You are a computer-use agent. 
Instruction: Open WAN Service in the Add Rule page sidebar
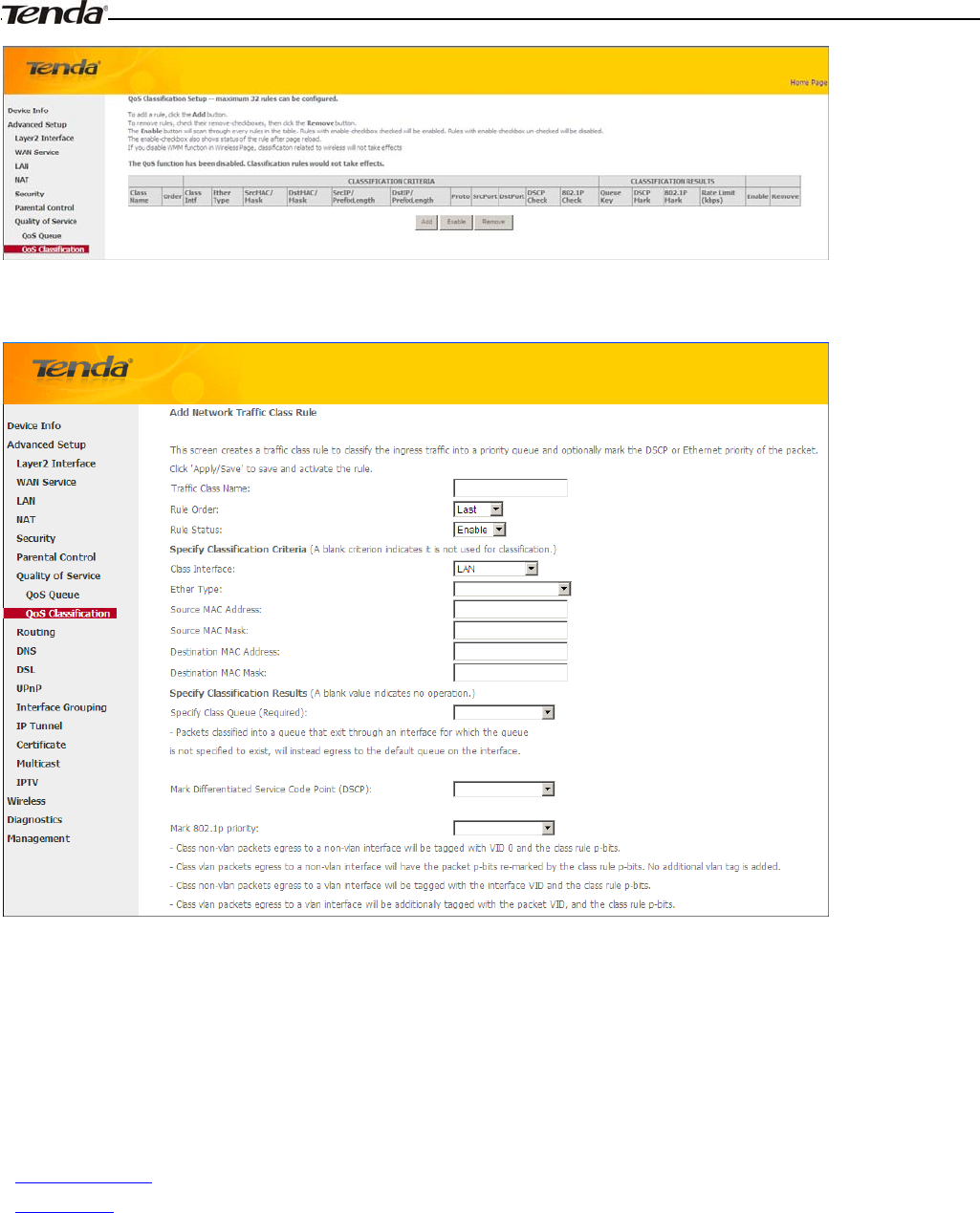46,483
